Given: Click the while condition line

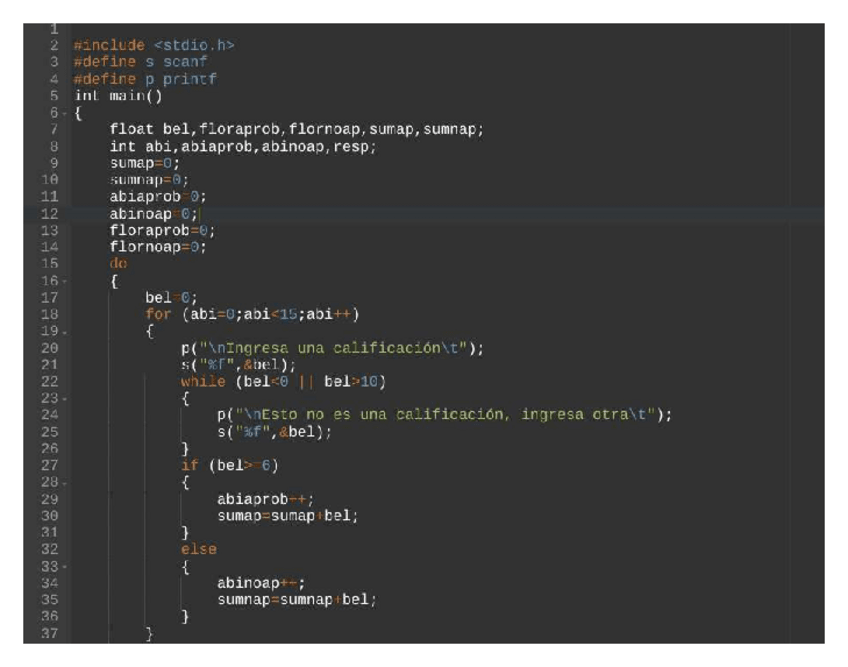Looking at the screenshot, I should pos(283,382).
